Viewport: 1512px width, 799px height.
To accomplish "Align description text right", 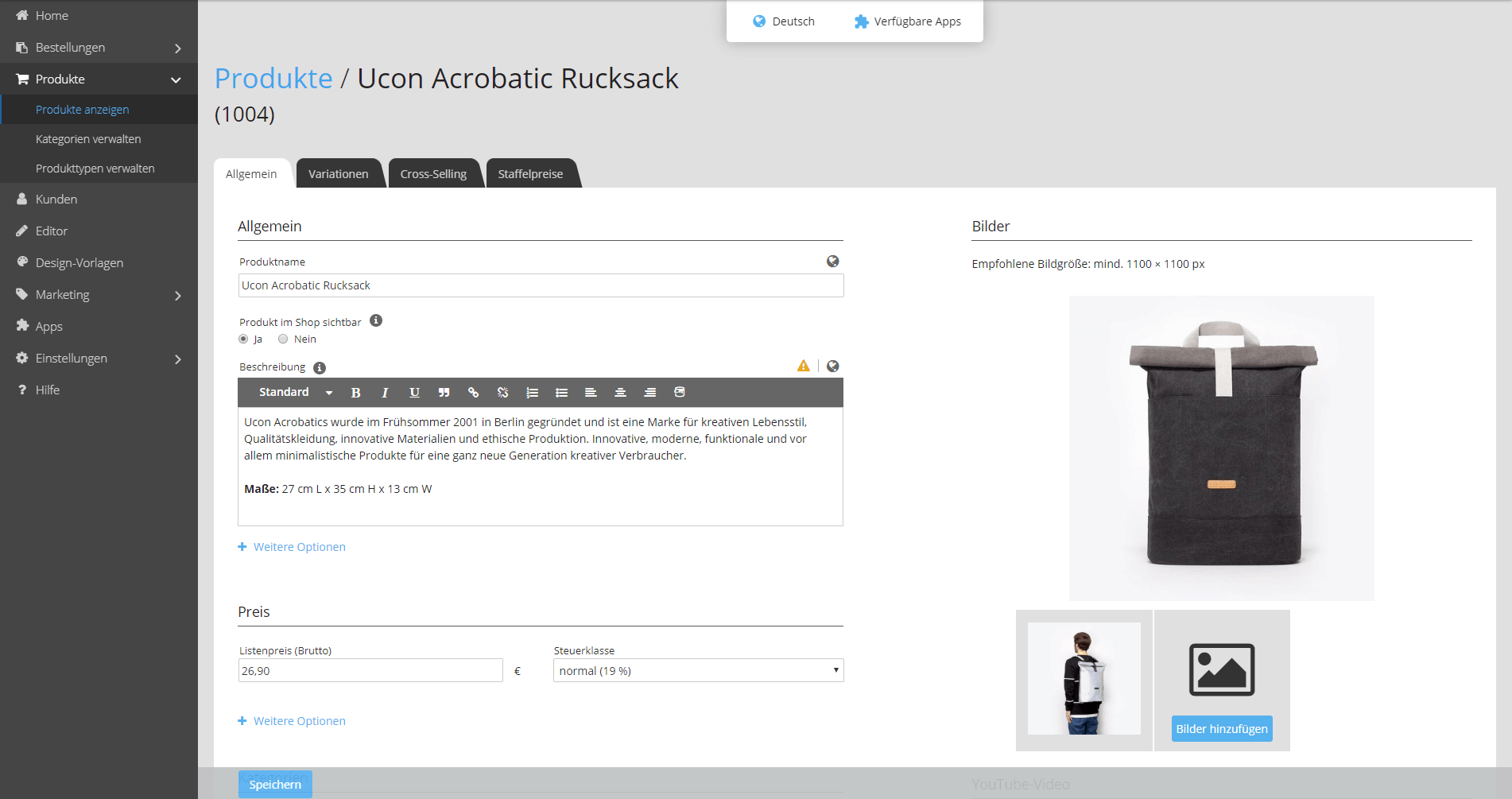I will pos(649,393).
